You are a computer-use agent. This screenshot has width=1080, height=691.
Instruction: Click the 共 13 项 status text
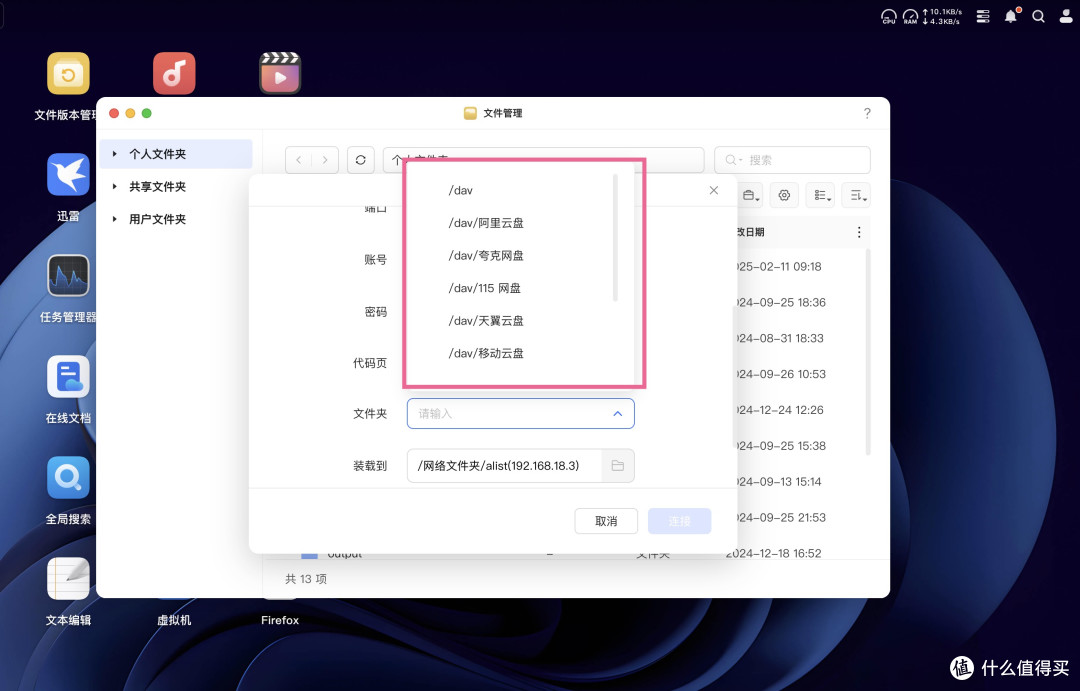306,579
